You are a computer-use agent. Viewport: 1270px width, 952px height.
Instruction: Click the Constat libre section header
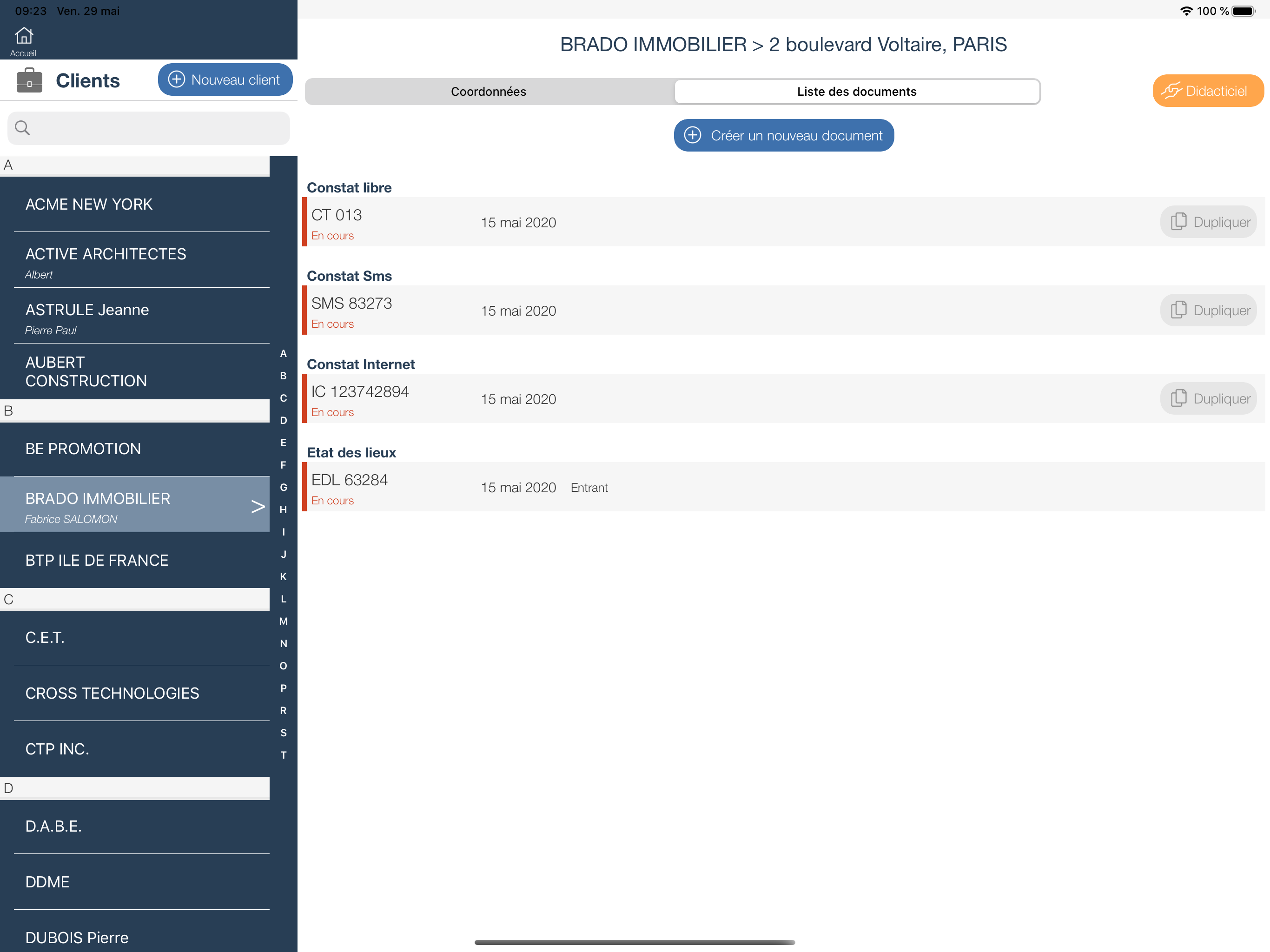[x=349, y=188]
